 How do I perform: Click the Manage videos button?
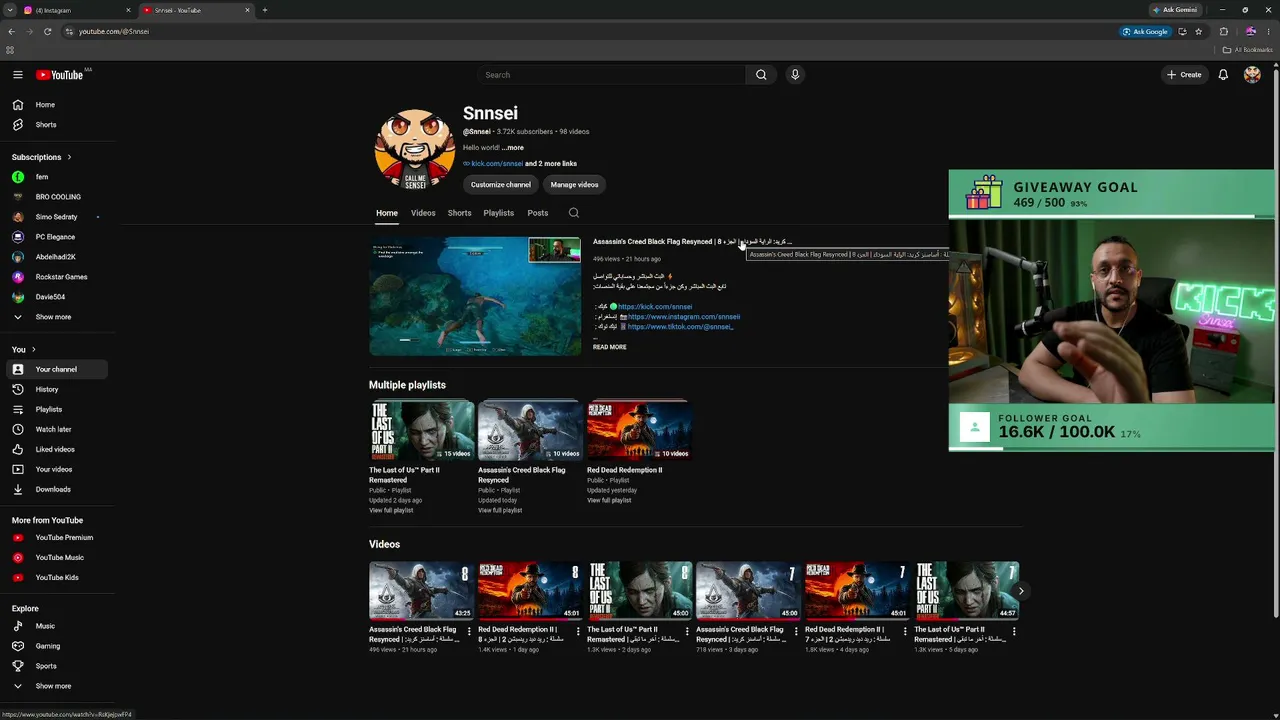(x=574, y=185)
